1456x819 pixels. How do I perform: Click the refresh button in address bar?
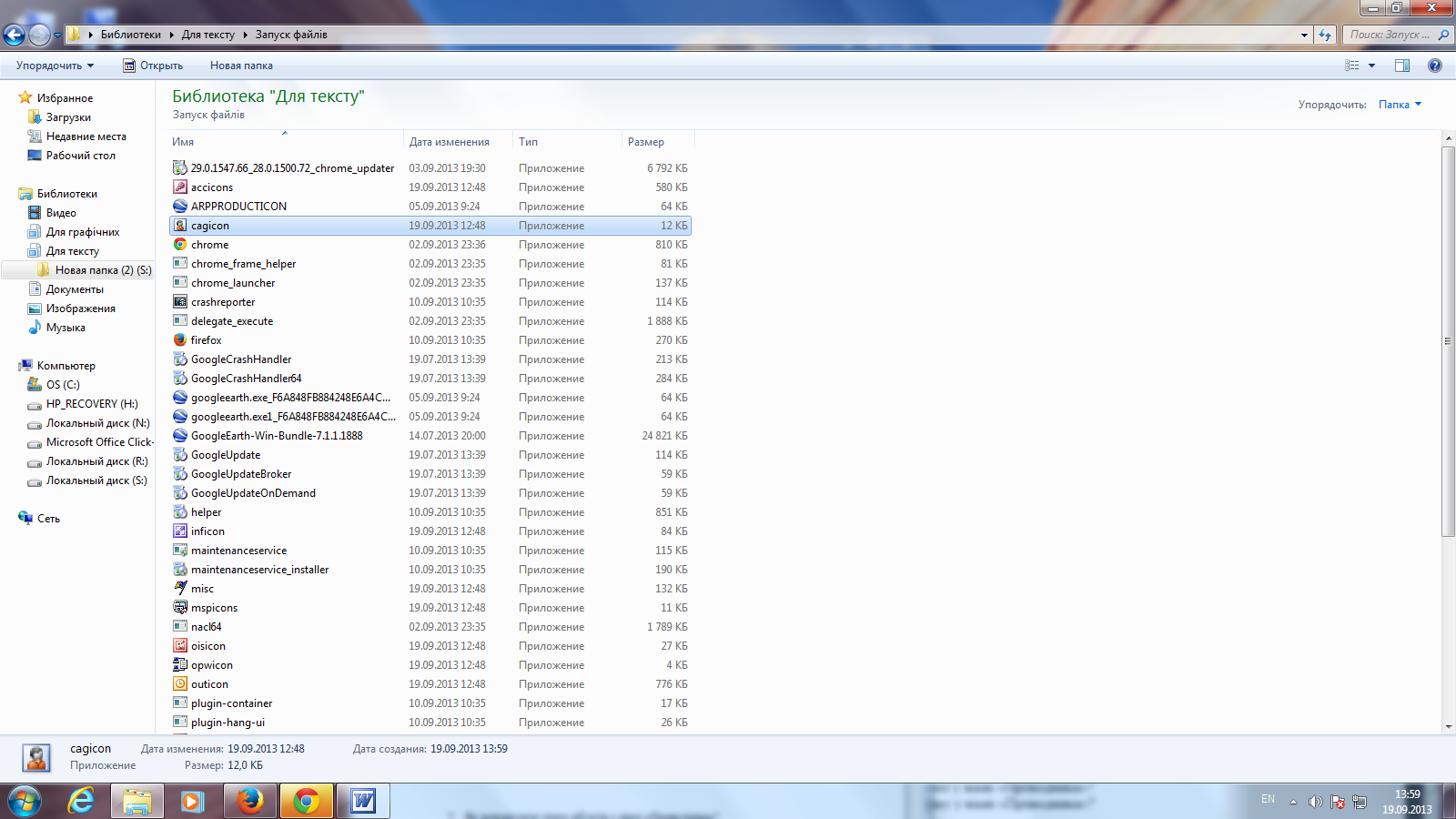tap(1325, 35)
